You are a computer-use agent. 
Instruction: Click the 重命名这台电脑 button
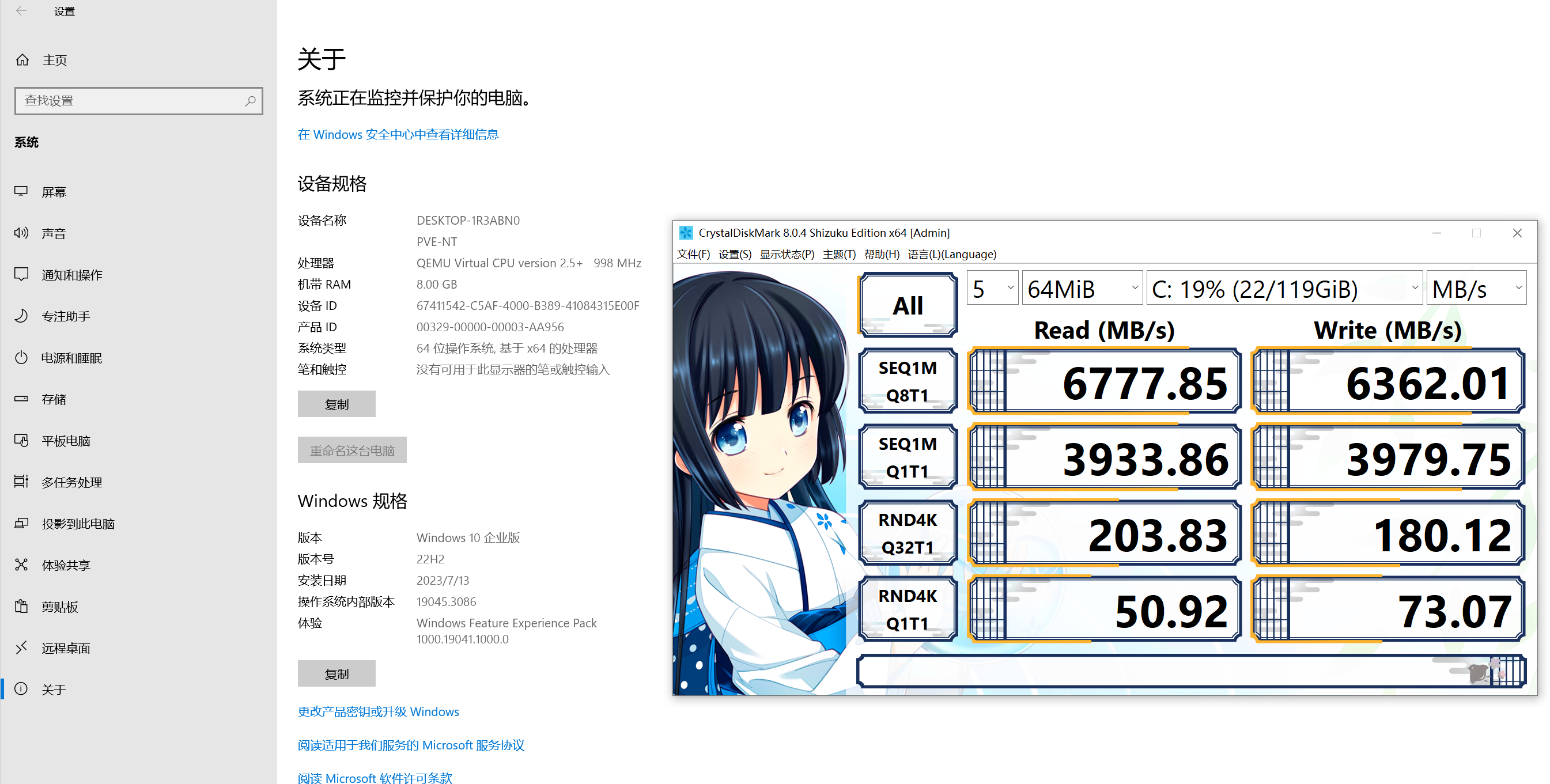point(352,450)
